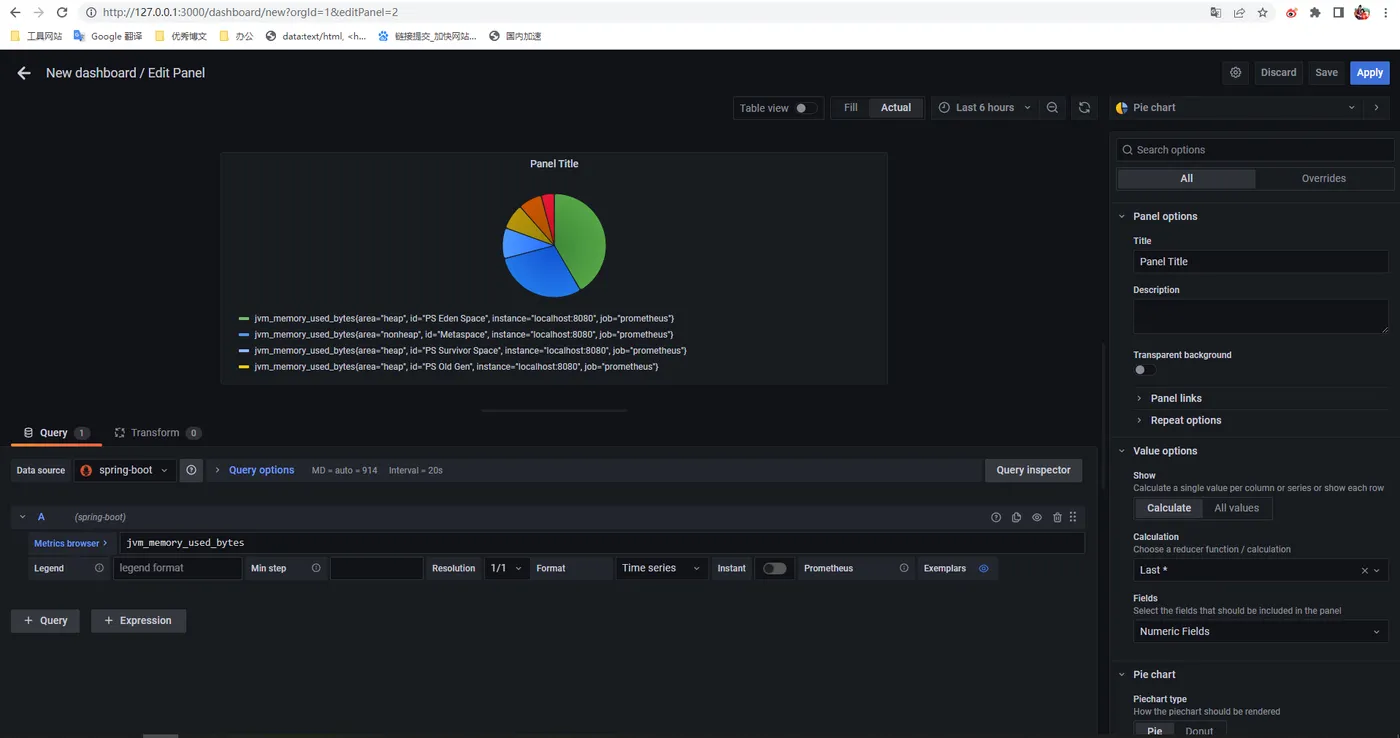Image resolution: width=1400 pixels, height=738 pixels.
Task: Collapse query row A
Action: tap(23, 517)
